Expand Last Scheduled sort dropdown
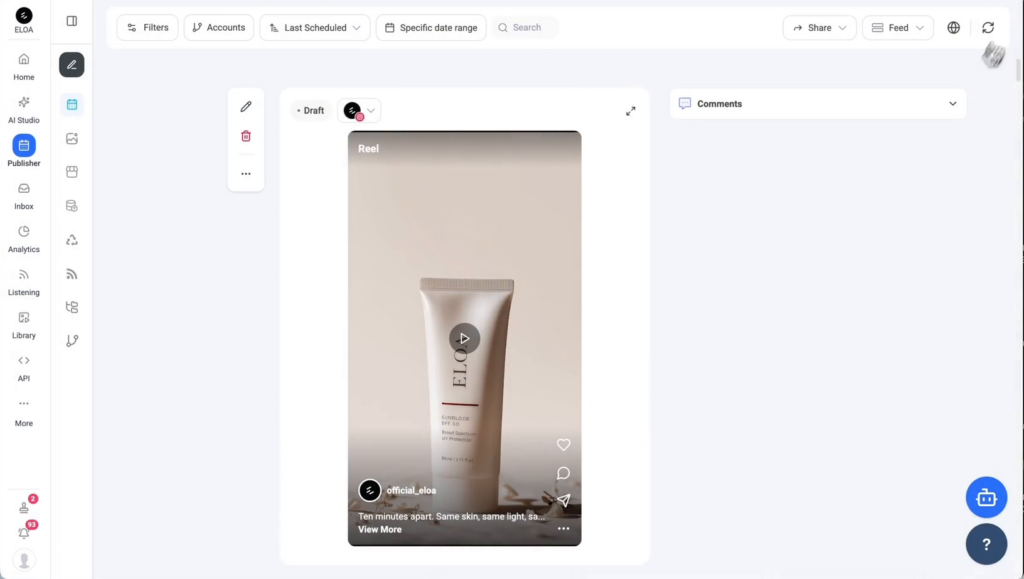1024x579 pixels. click(x=315, y=27)
